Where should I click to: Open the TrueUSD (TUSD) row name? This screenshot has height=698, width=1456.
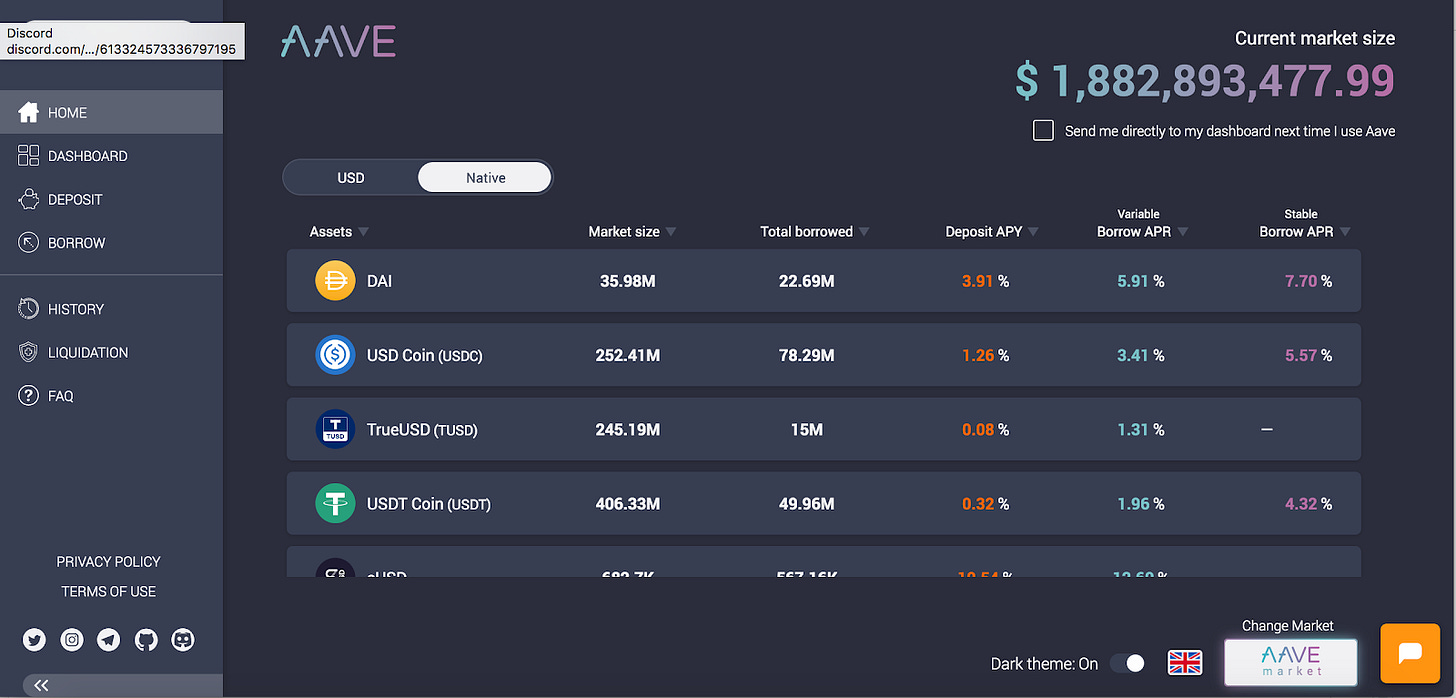tap(422, 429)
